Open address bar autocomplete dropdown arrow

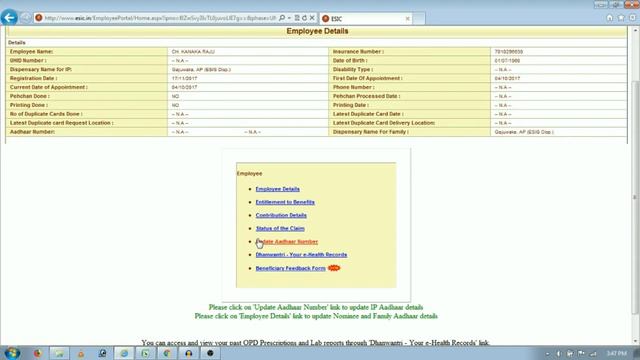click(289, 18)
